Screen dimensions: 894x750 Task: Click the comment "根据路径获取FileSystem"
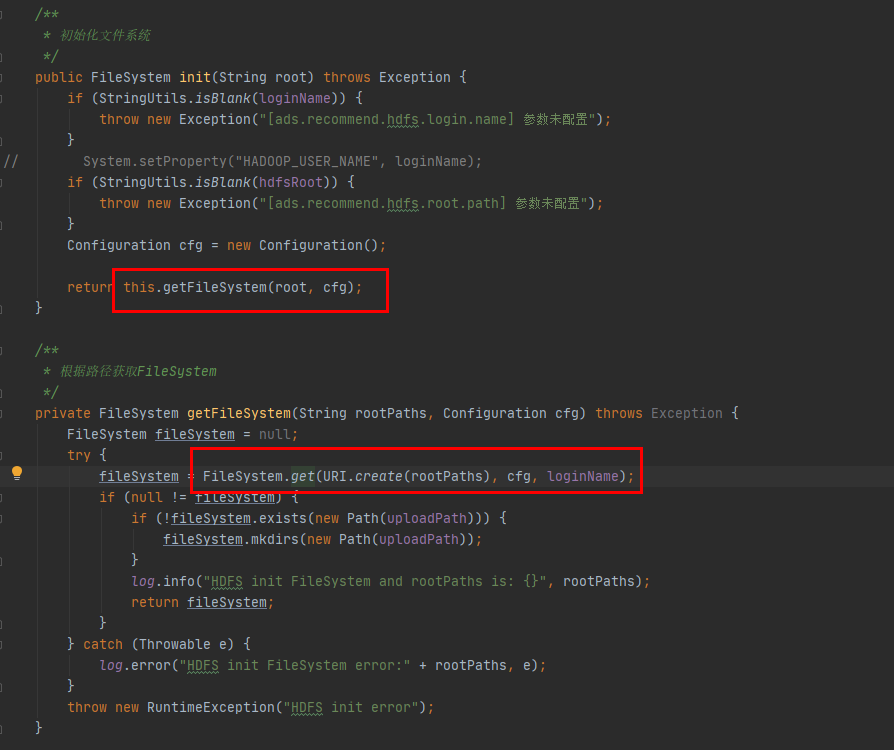(138, 371)
